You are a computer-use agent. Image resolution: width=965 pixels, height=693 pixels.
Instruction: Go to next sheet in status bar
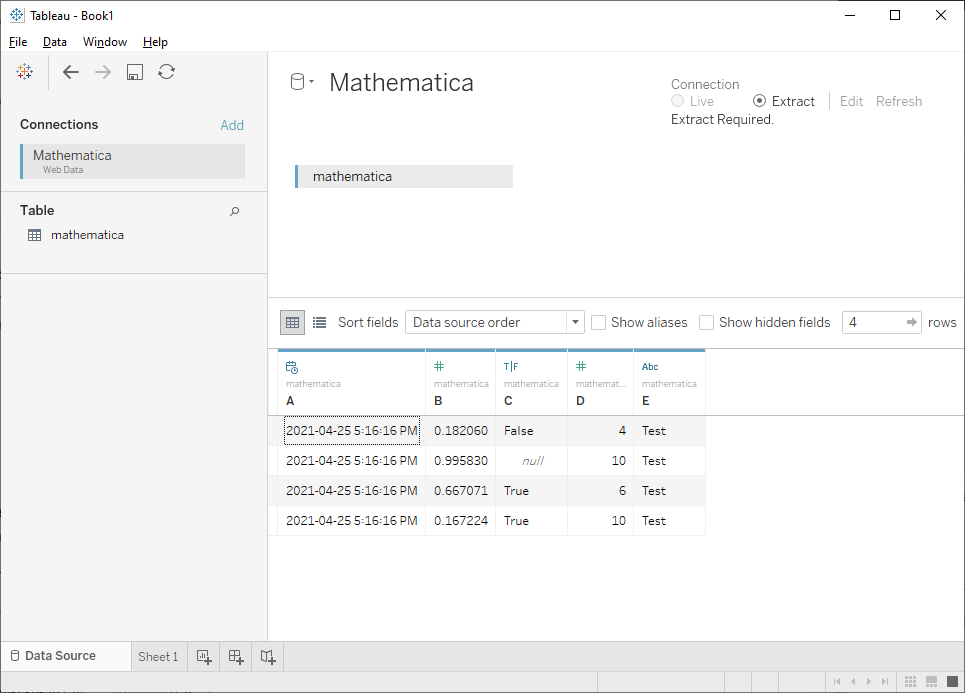click(869, 681)
